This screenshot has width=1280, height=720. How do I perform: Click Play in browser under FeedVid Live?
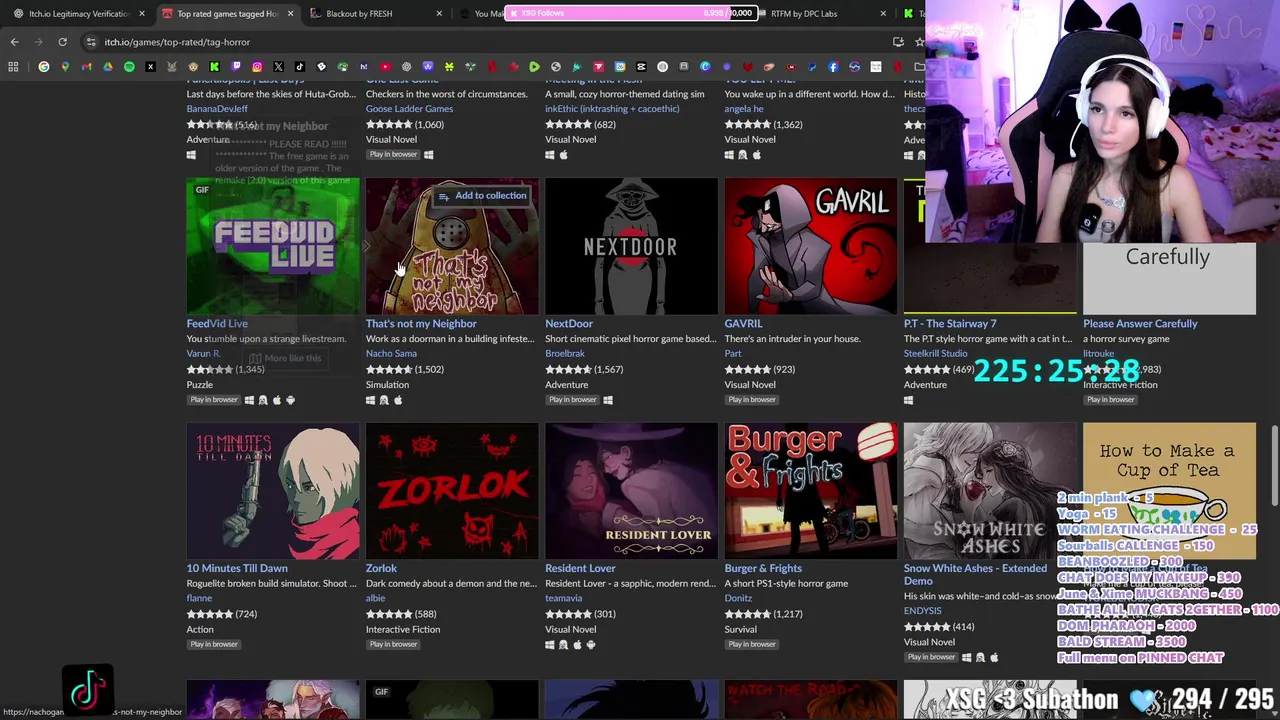click(214, 400)
